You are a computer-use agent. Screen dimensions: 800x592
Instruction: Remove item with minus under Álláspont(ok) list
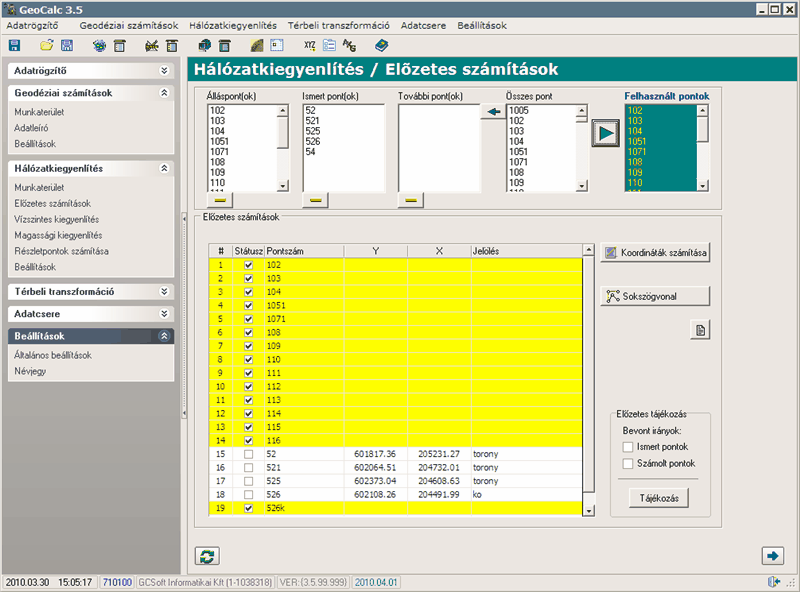(220, 200)
